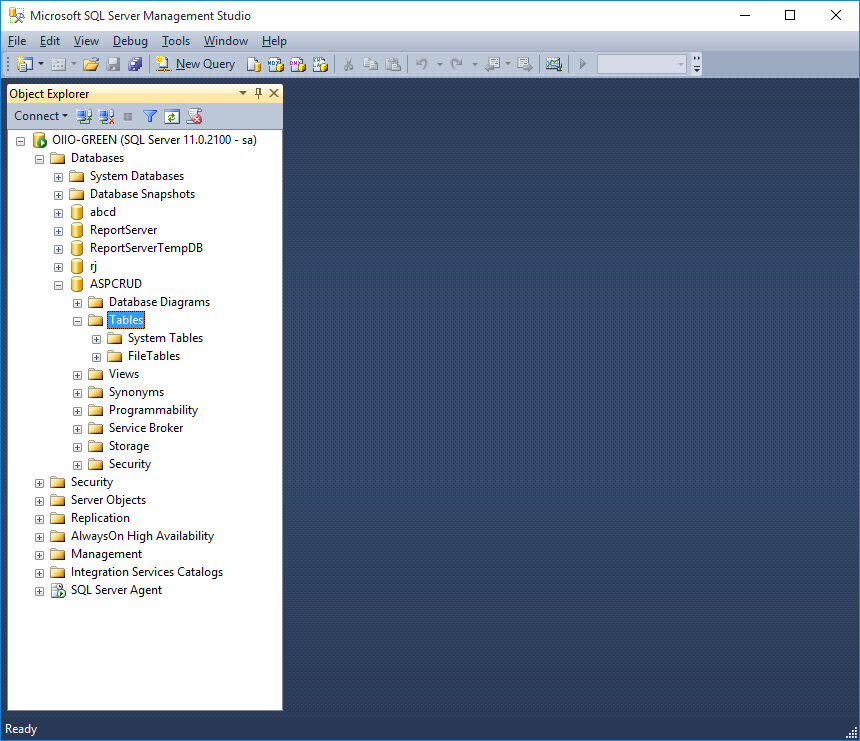
Task: Click the Activity Monitor toolbar icon
Action: click(x=554, y=63)
